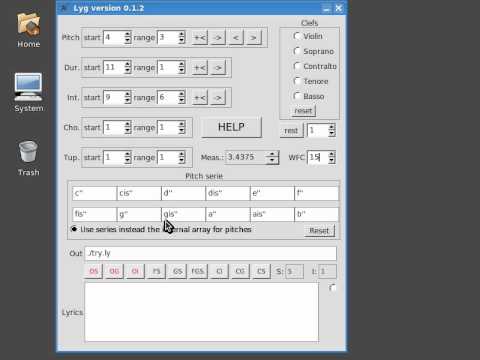The height and width of the screenshot is (360, 480).
Task: Click the c'' pitch serie cell
Action: pyautogui.click(x=95, y=193)
